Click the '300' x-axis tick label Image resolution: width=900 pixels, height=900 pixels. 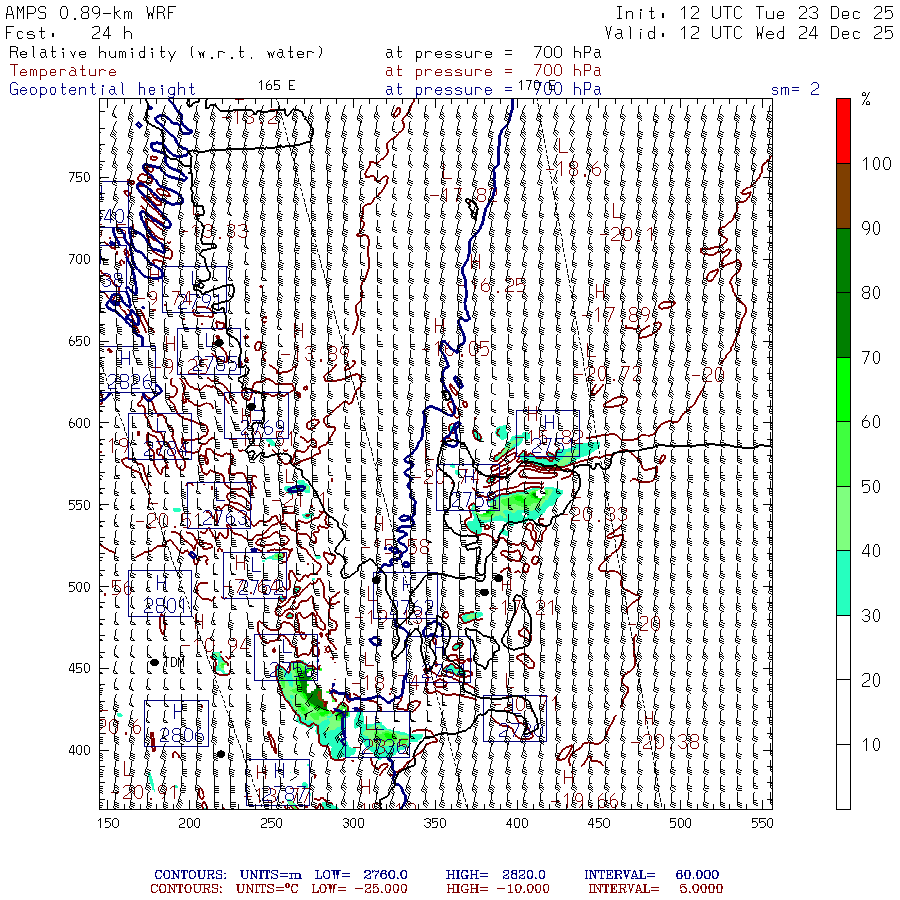354,823
